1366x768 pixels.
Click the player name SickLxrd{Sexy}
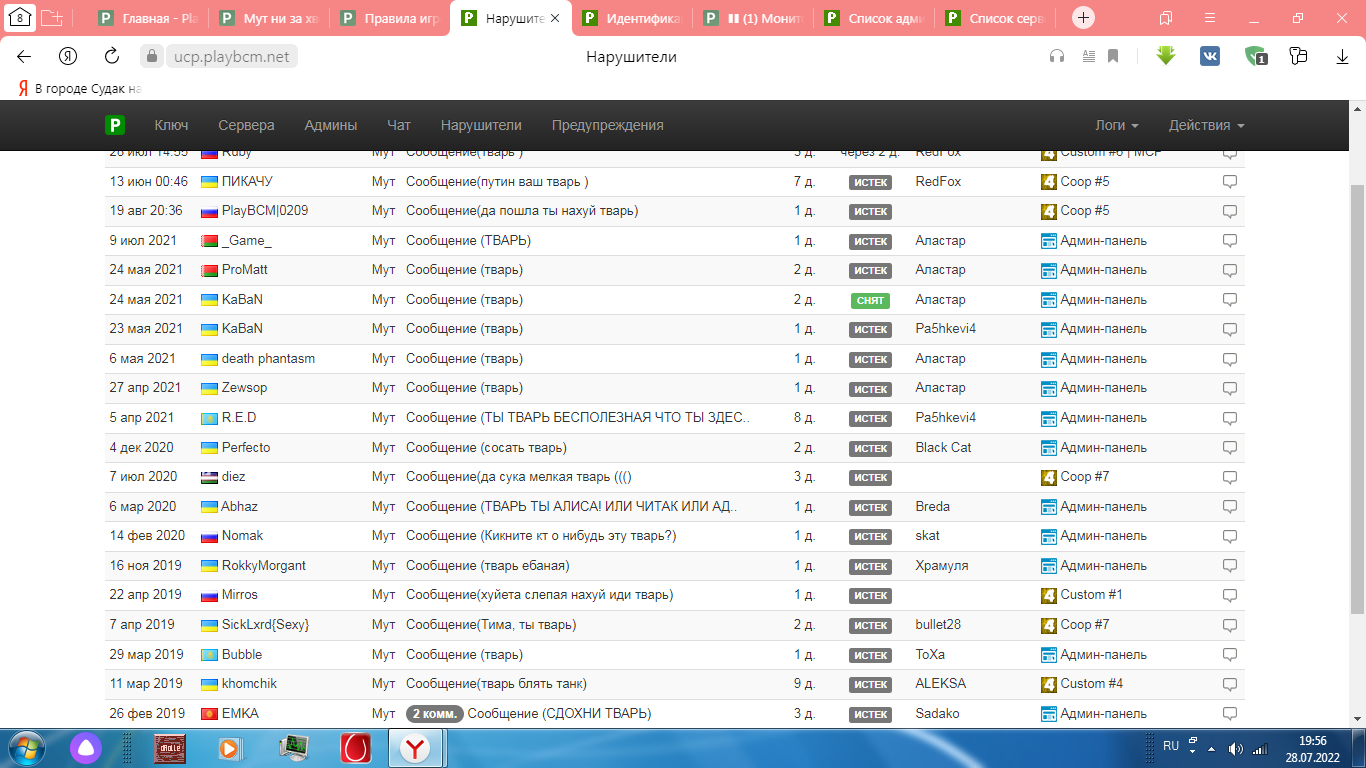[x=265, y=624]
